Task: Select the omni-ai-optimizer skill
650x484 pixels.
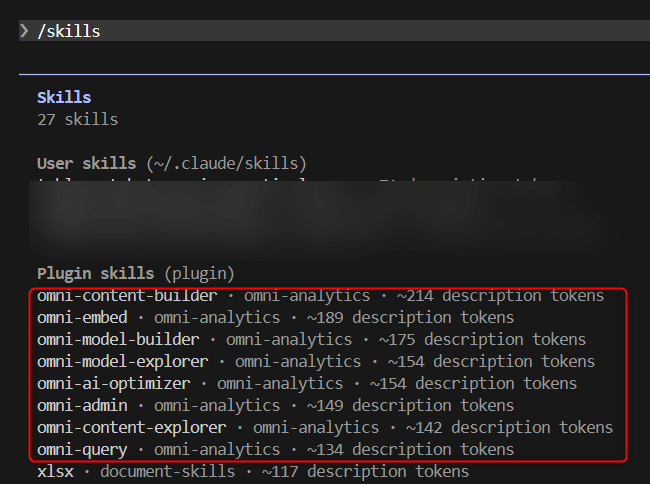Action: 113,383
